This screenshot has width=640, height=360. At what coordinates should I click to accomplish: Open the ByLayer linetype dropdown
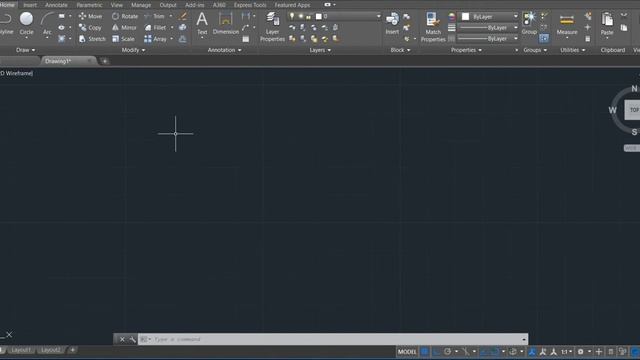click(488, 38)
